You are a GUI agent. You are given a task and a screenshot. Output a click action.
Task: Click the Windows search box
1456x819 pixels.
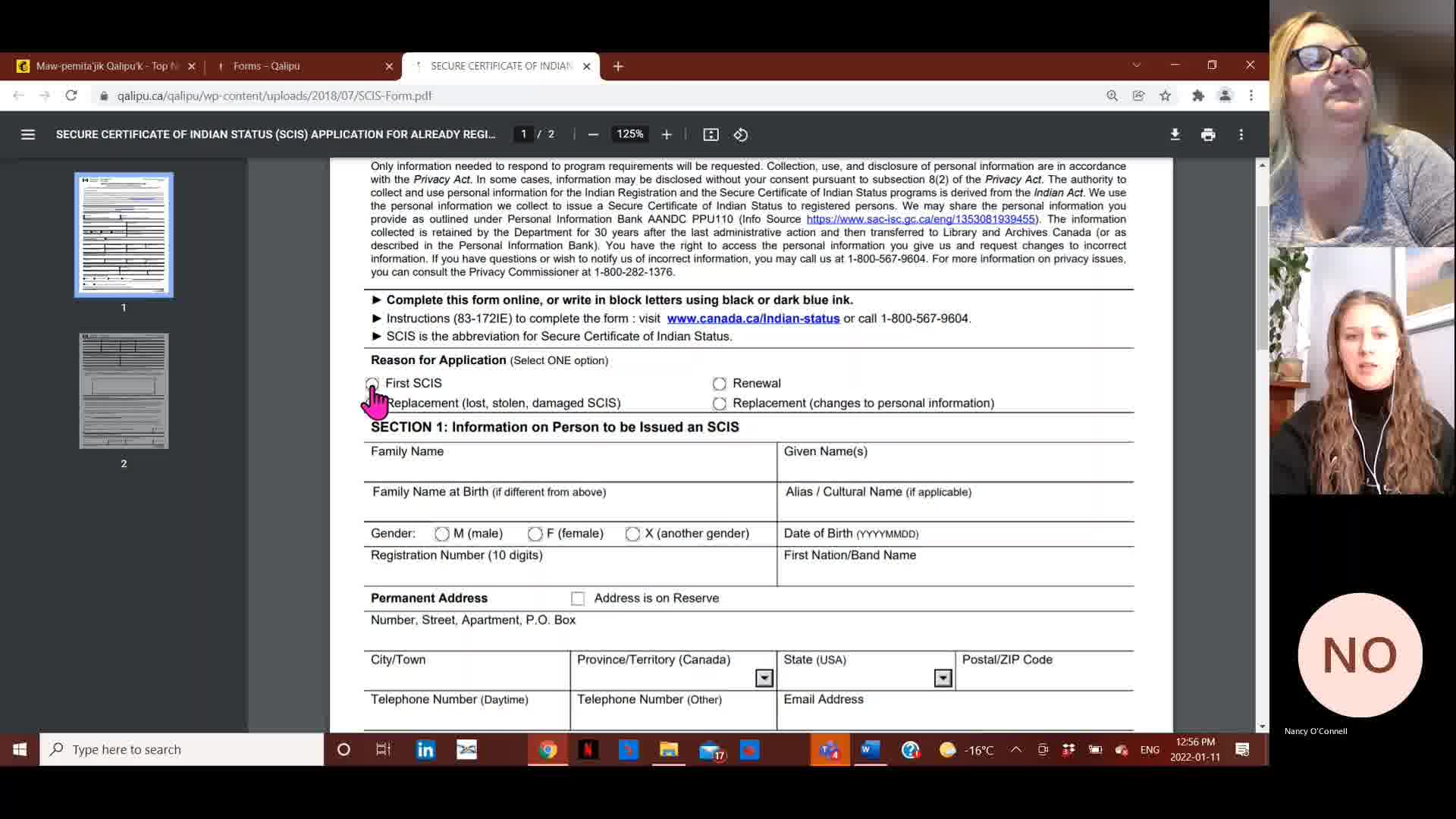click(182, 750)
